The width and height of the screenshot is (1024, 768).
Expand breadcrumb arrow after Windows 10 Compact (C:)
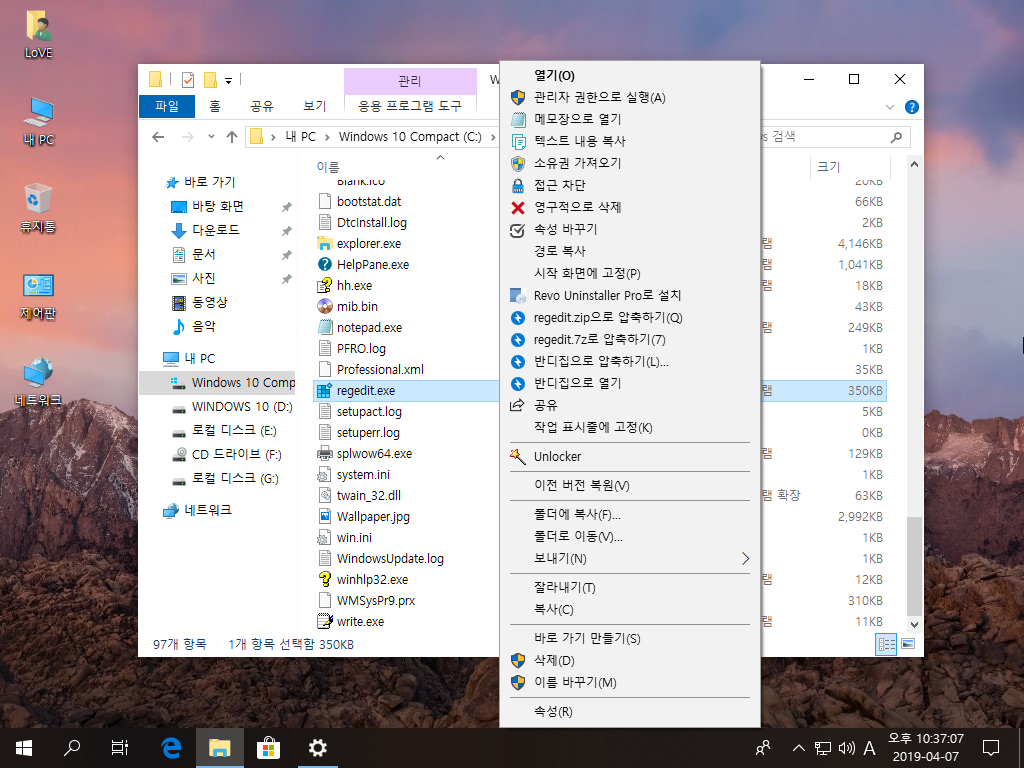pos(492,137)
